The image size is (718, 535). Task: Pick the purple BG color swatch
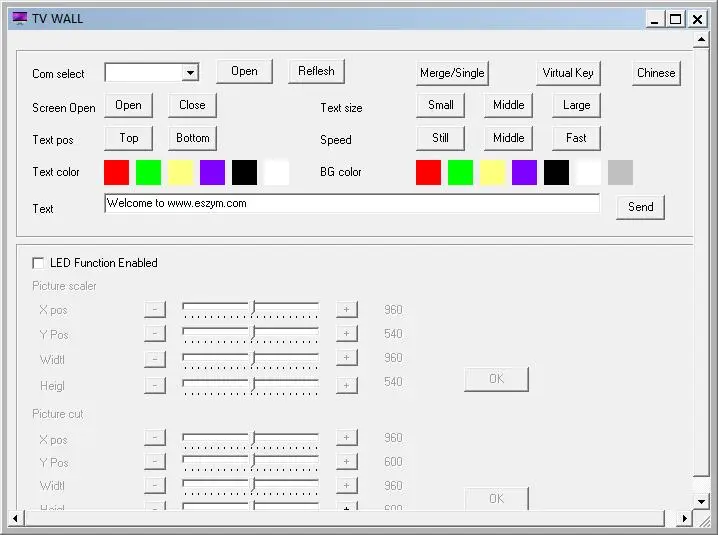click(524, 172)
